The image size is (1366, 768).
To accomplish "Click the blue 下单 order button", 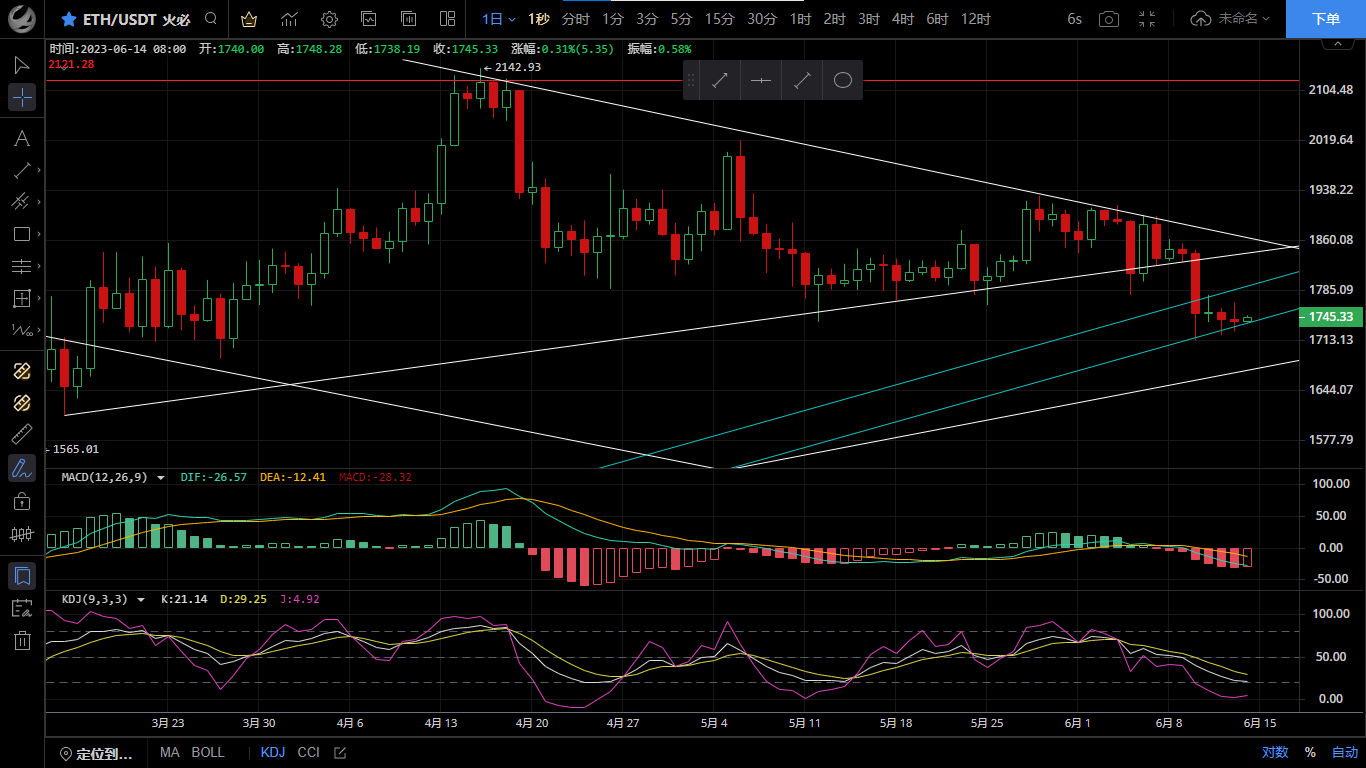I will tap(1325, 19).
